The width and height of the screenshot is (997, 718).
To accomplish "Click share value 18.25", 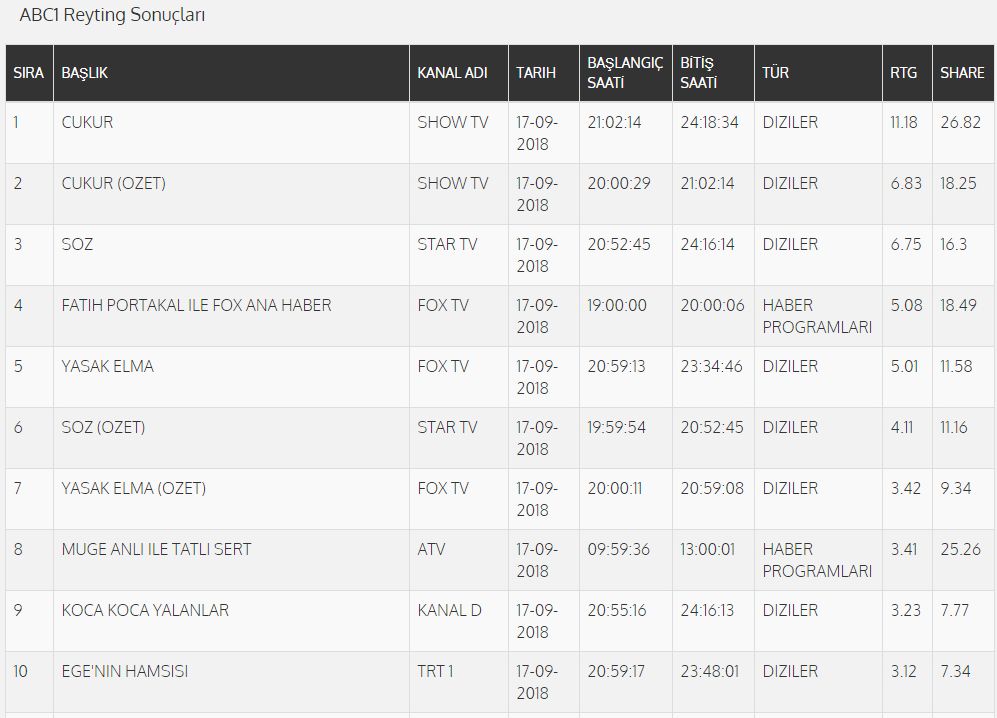I will pyautogui.click(x=958, y=183).
